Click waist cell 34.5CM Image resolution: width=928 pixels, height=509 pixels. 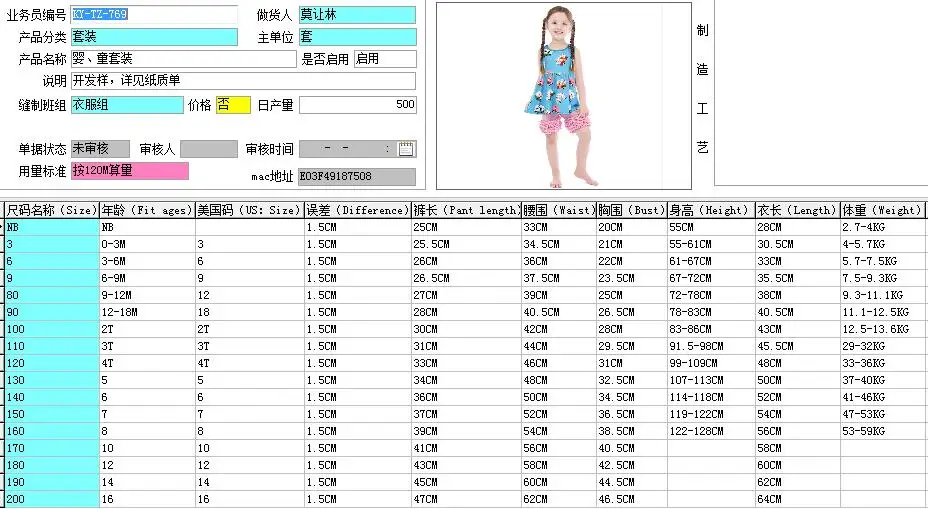click(559, 244)
